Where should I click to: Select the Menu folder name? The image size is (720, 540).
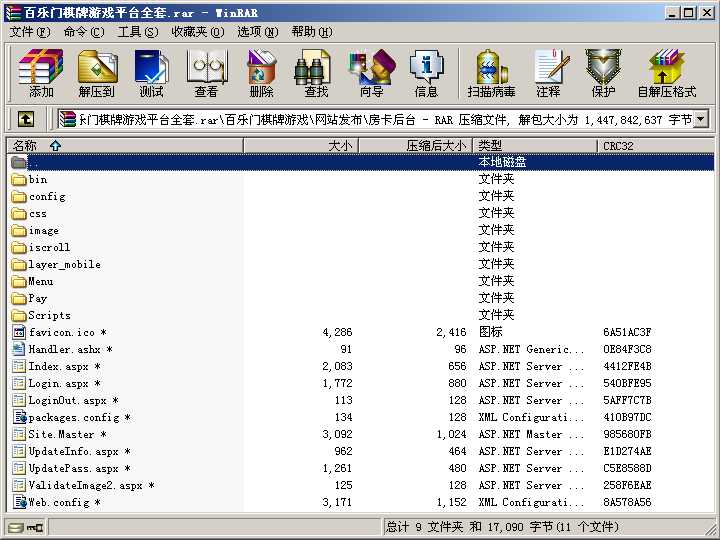(x=40, y=281)
